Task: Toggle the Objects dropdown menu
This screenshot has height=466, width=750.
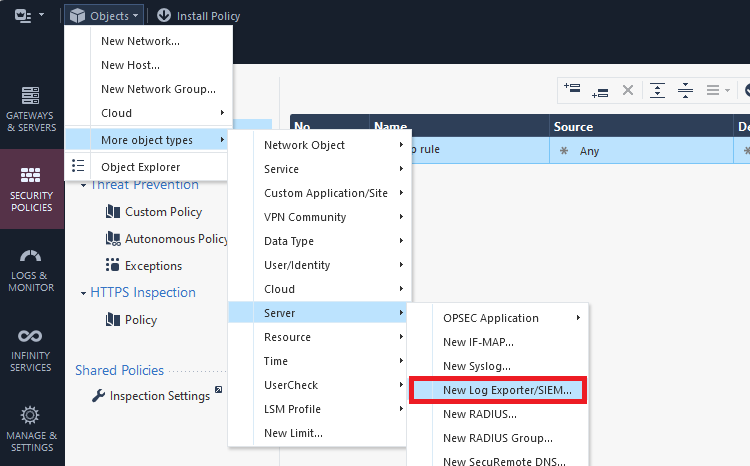Action: pyautogui.click(x=103, y=16)
